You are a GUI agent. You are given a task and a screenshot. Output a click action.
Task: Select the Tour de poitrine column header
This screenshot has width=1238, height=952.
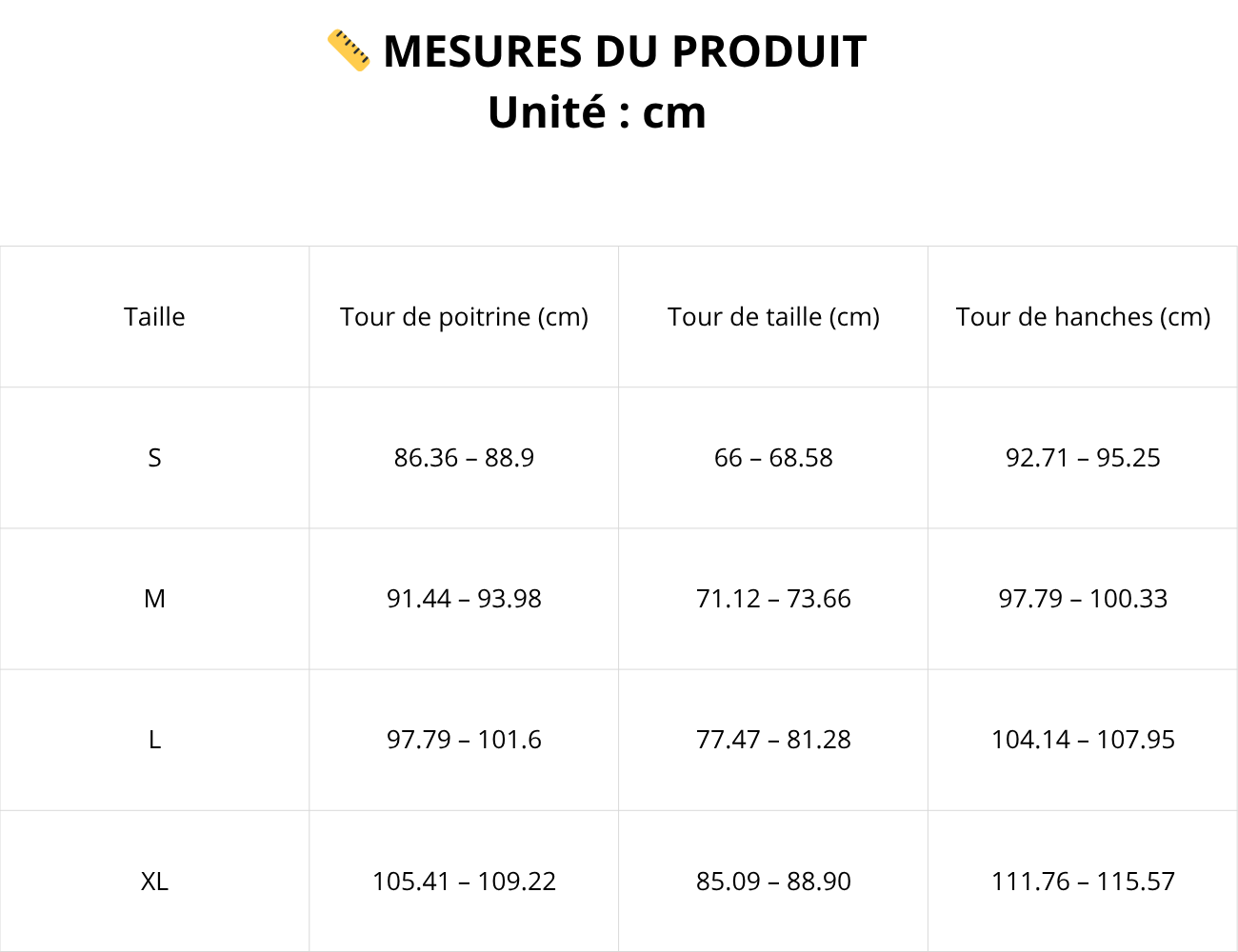coord(464,317)
